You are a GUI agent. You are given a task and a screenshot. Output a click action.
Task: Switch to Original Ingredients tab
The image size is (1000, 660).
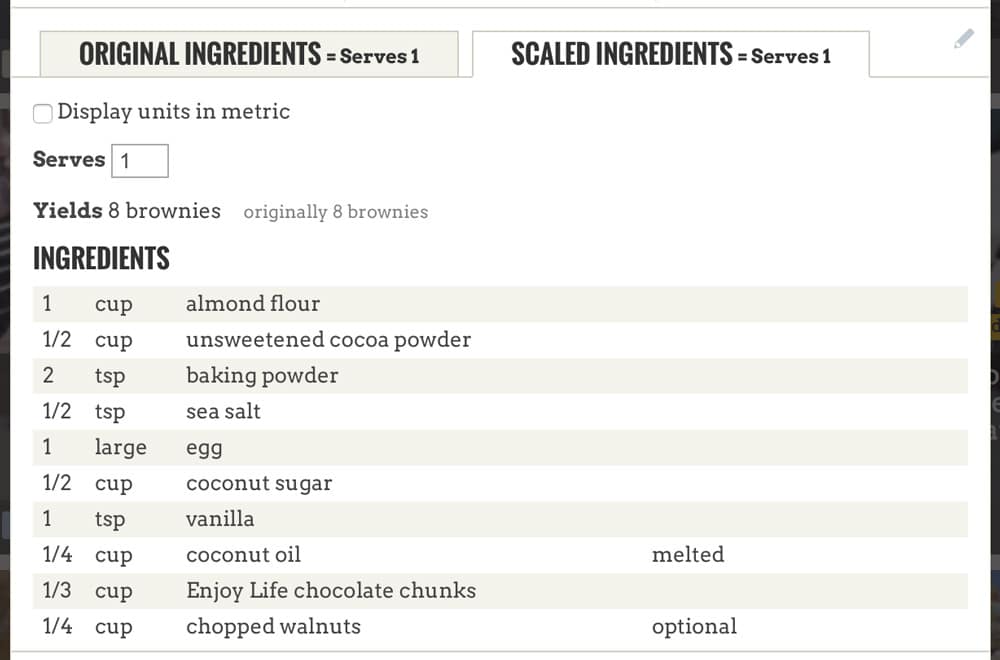point(249,54)
